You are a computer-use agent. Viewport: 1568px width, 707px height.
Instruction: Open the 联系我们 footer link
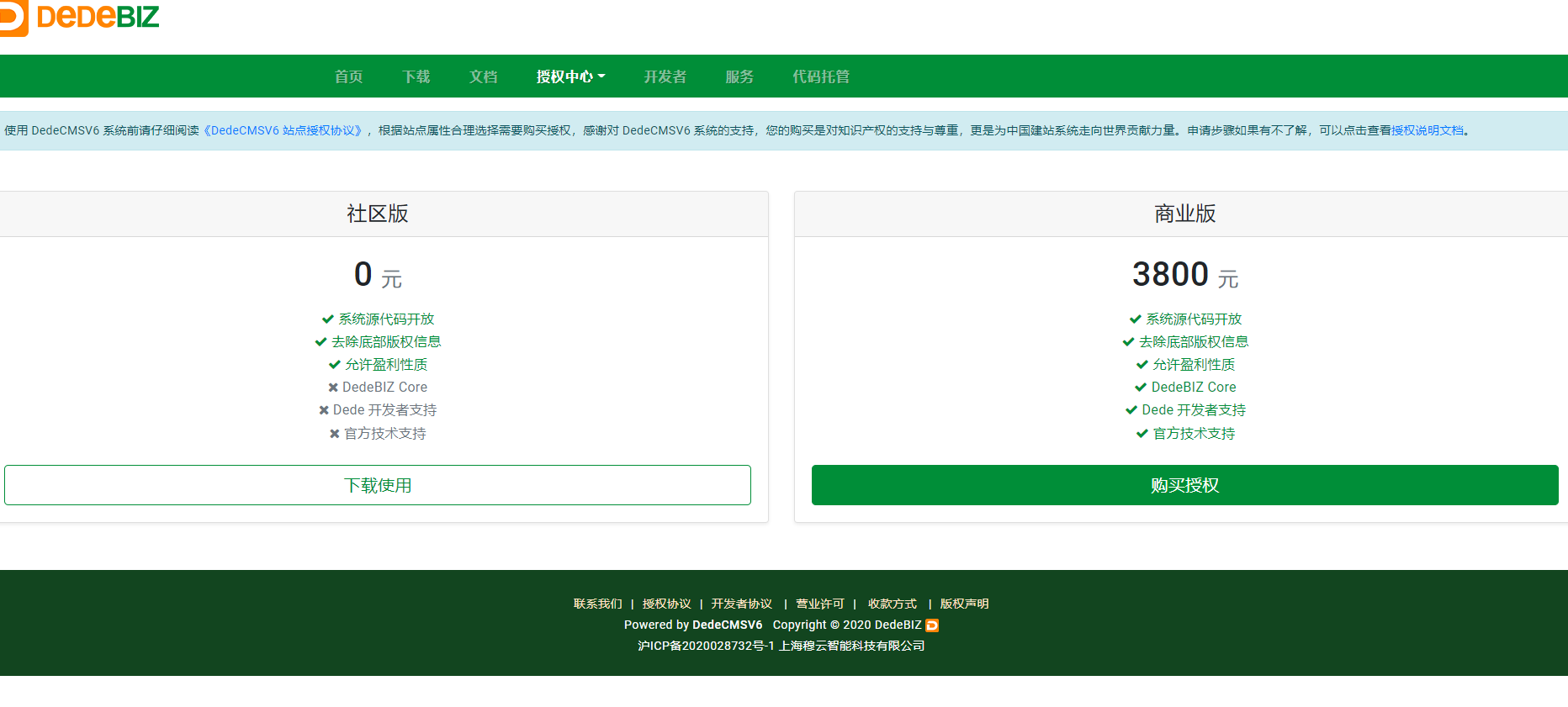coord(598,604)
